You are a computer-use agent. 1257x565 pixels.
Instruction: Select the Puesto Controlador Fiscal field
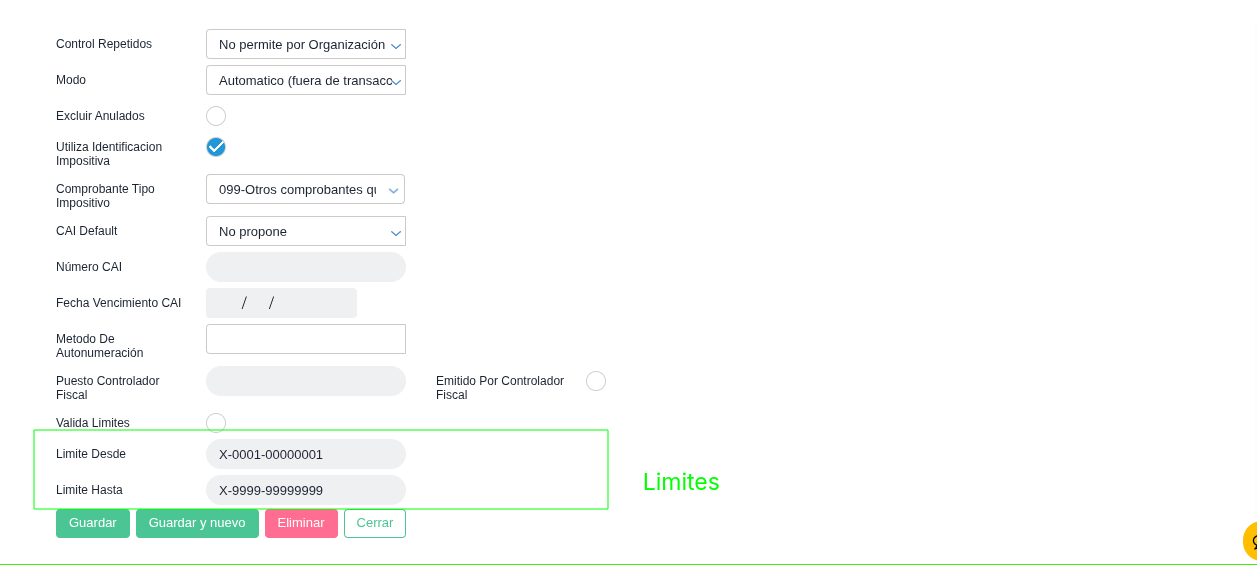click(306, 381)
